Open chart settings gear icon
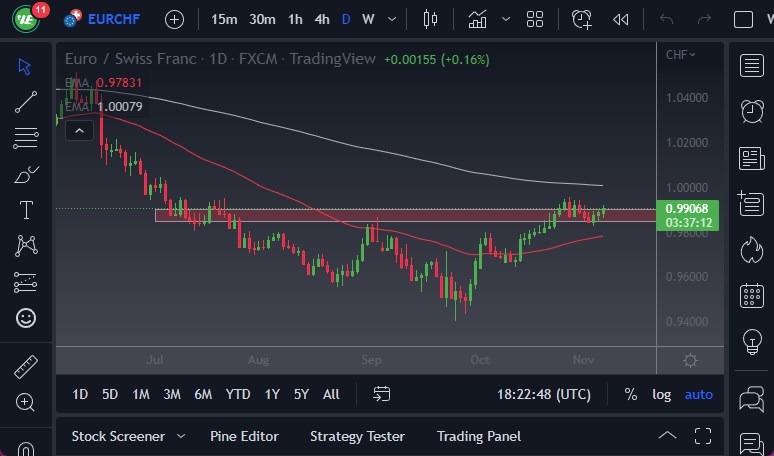 coord(690,360)
